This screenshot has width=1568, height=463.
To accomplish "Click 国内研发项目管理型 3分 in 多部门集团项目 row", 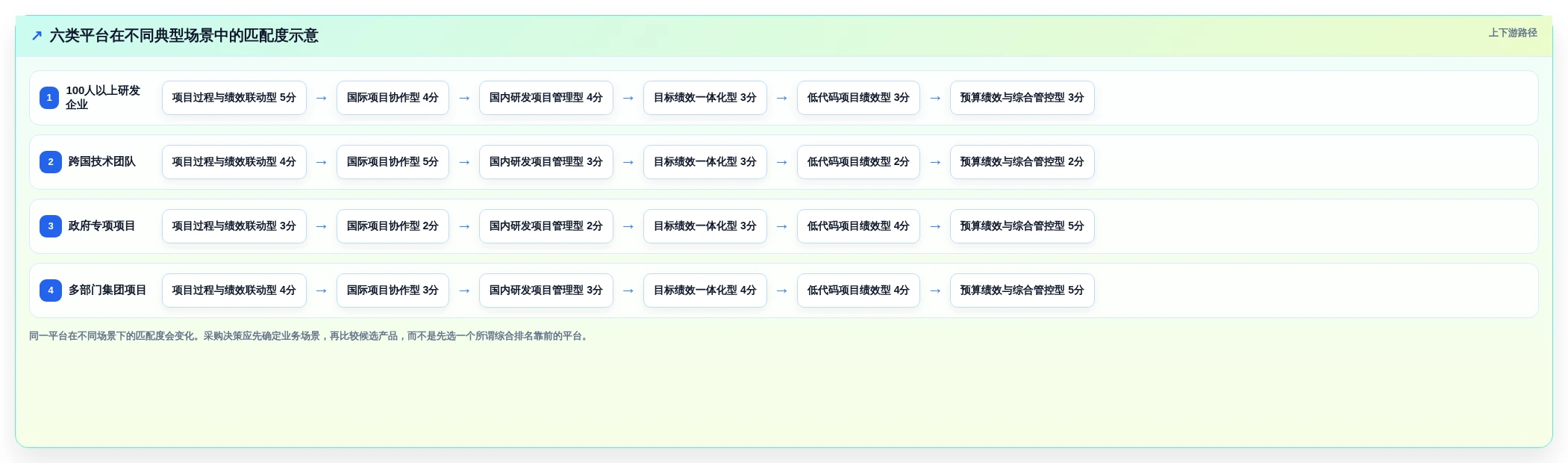I will click(x=546, y=290).
